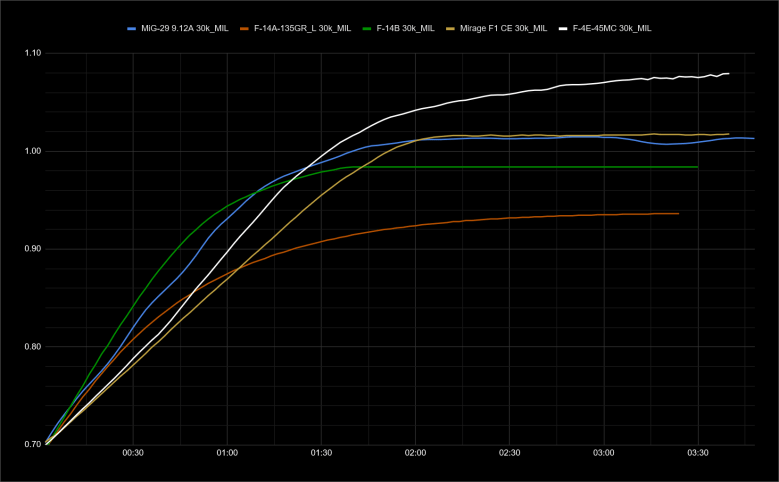The height and width of the screenshot is (482, 779).
Task: Click the end of the white F-4E curve
Action: coord(728,73)
